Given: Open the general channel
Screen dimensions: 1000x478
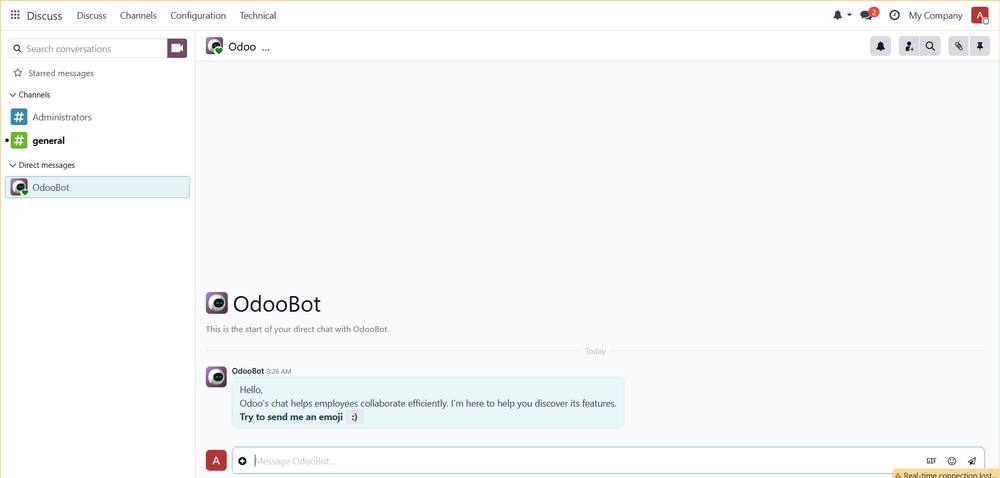Looking at the screenshot, I should [x=97, y=141].
